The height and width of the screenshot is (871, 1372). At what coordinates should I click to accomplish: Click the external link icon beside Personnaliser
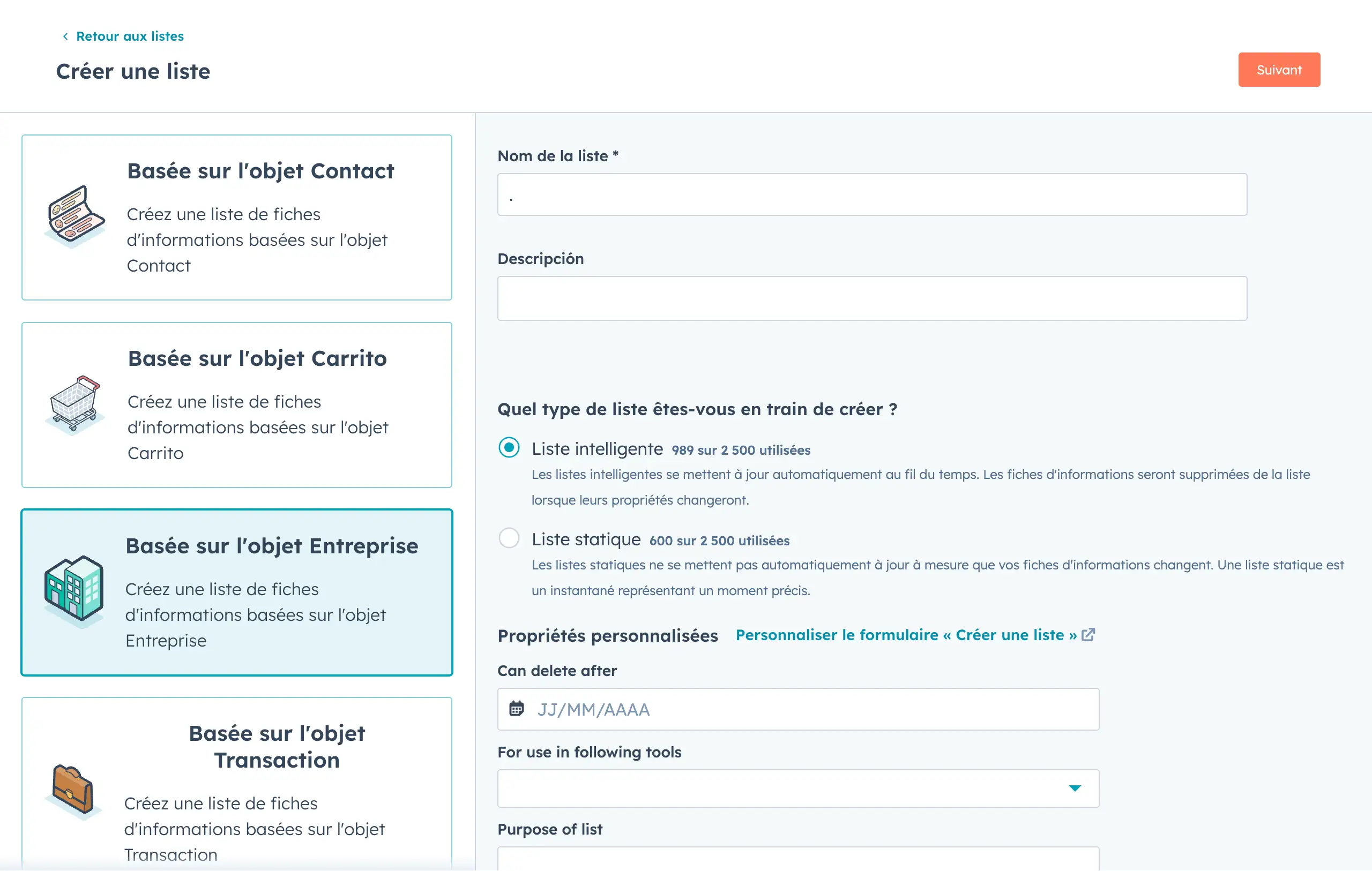pyautogui.click(x=1088, y=635)
